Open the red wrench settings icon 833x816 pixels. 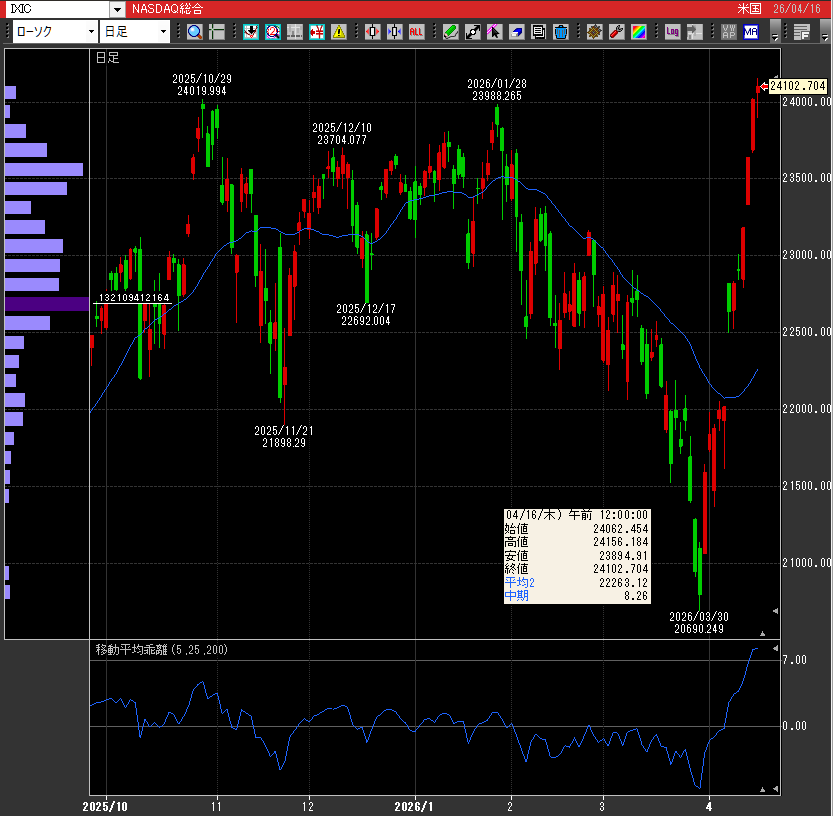pos(616,32)
